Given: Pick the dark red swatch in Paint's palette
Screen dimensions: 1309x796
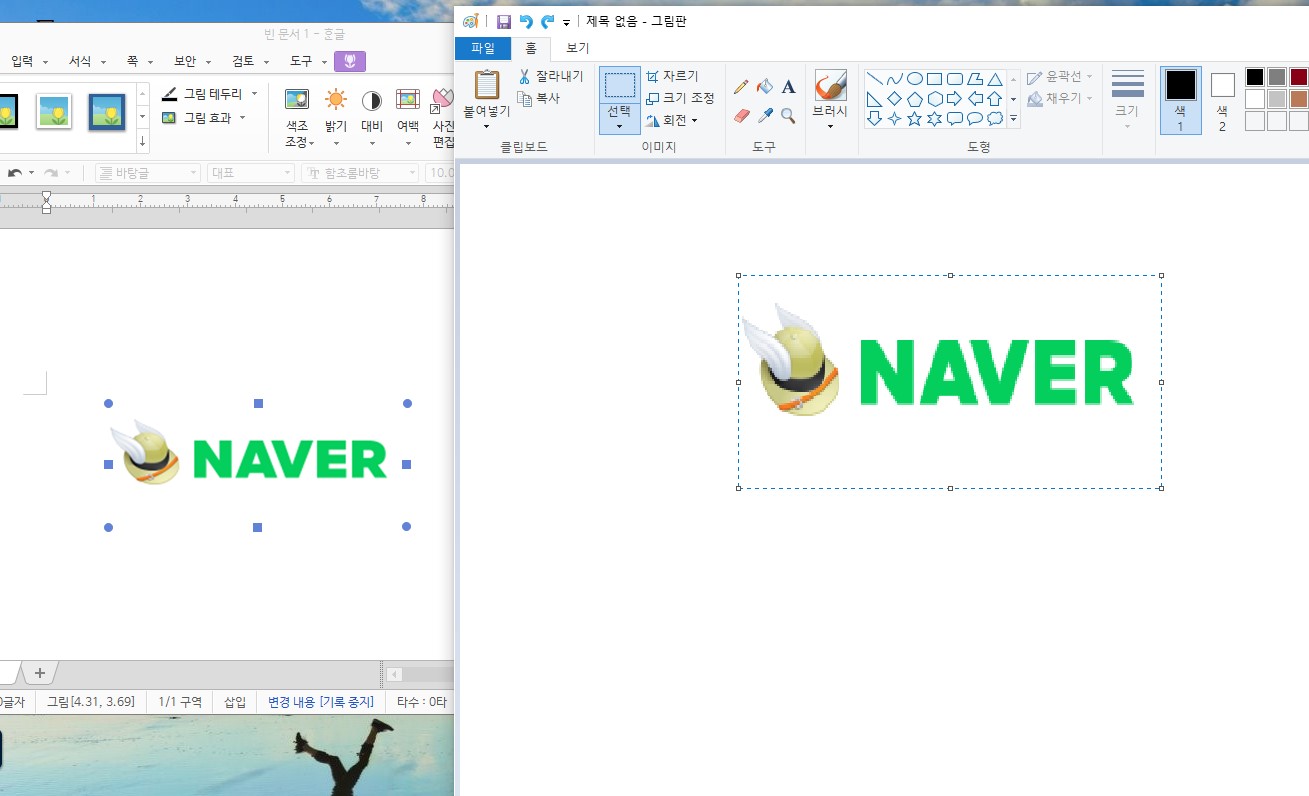Looking at the screenshot, I should pos(1298,77).
